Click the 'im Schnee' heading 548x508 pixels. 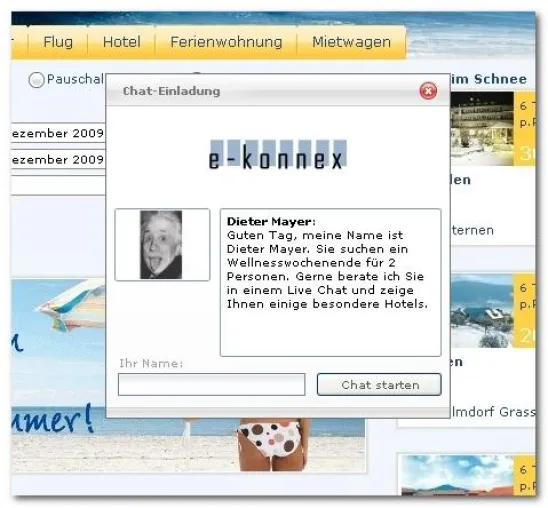point(488,79)
